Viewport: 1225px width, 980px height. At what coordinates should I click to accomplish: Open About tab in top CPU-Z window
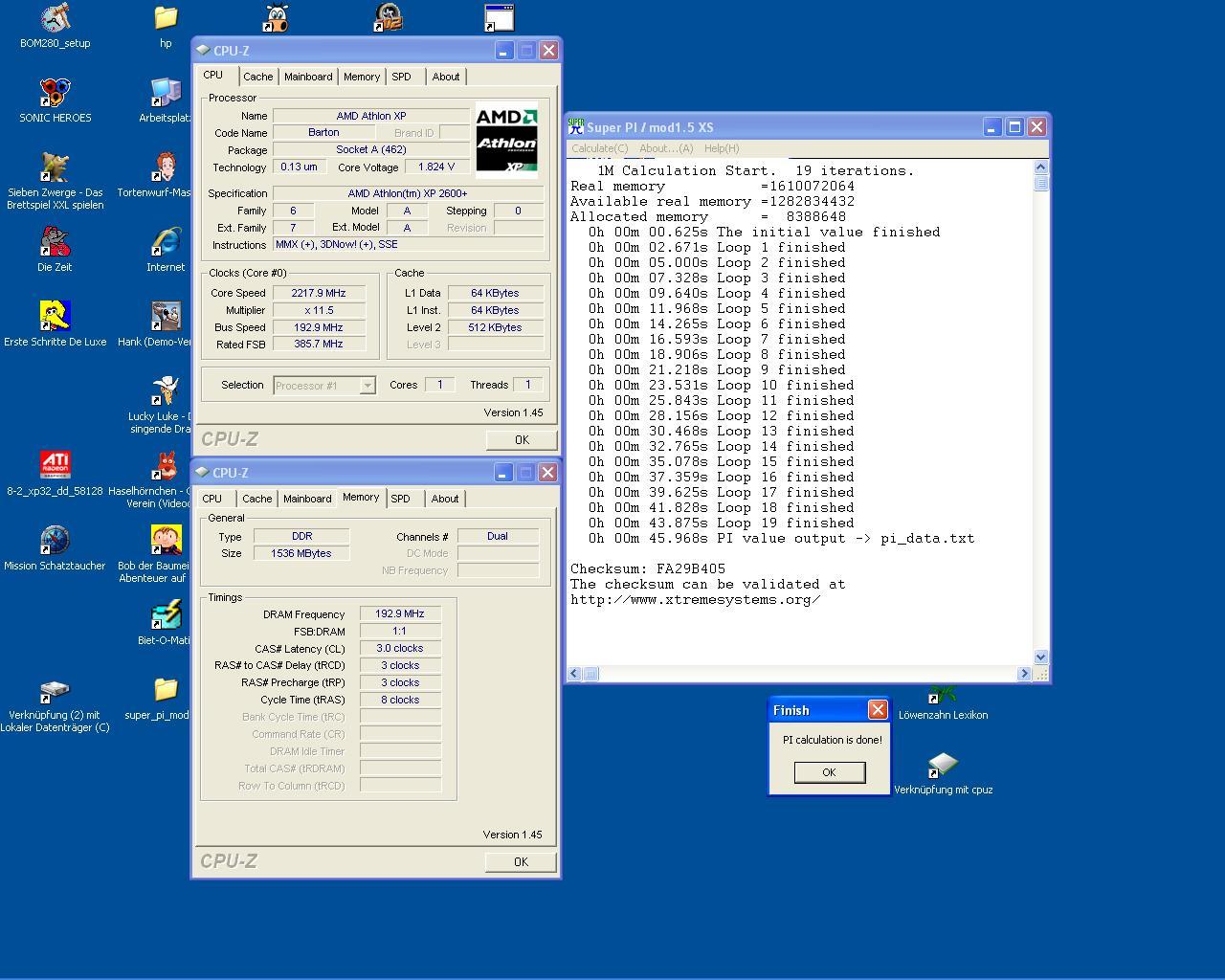(x=446, y=77)
